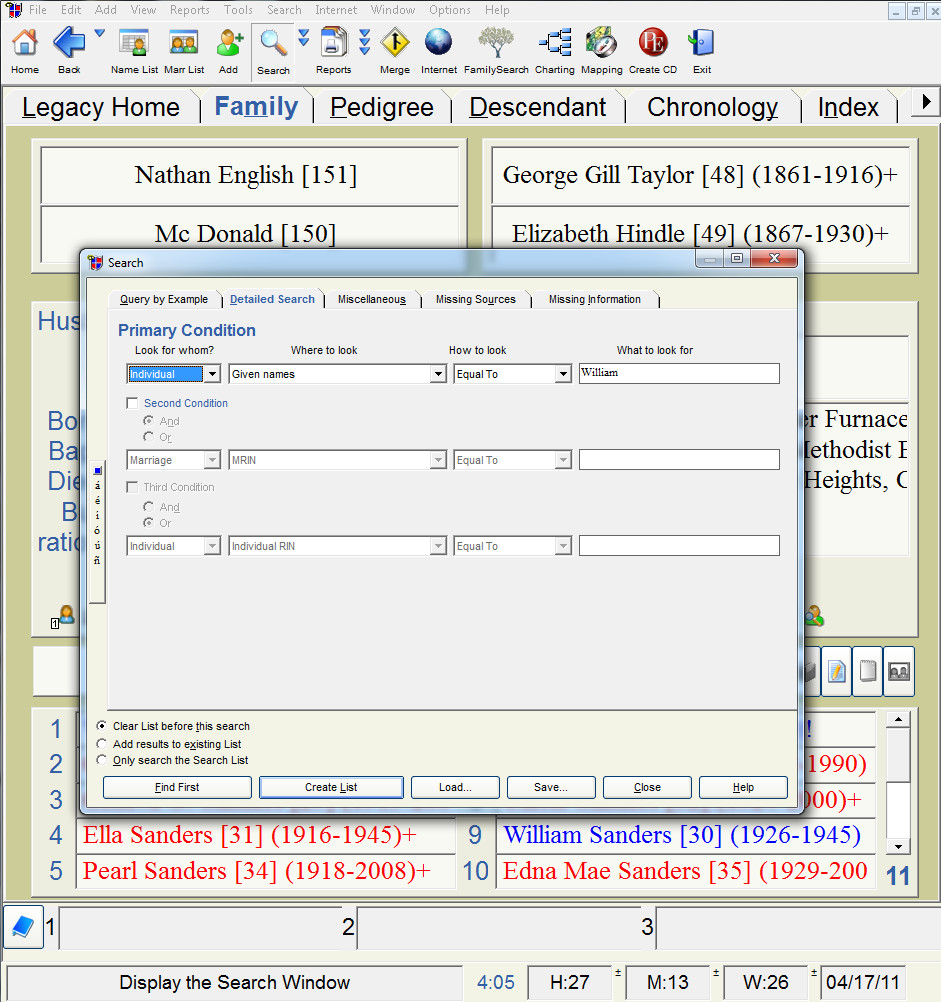Click the Close button in Search dialog
This screenshot has width=941, height=1002.
click(647, 787)
